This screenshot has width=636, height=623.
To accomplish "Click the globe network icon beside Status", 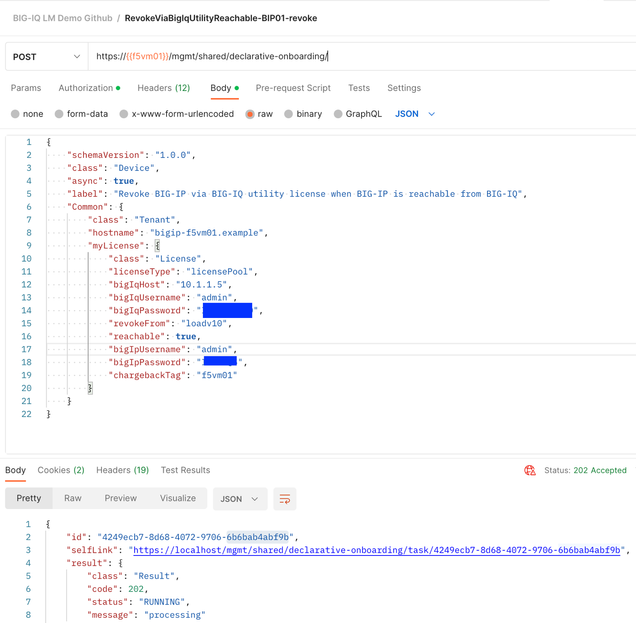I will [x=530, y=470].
